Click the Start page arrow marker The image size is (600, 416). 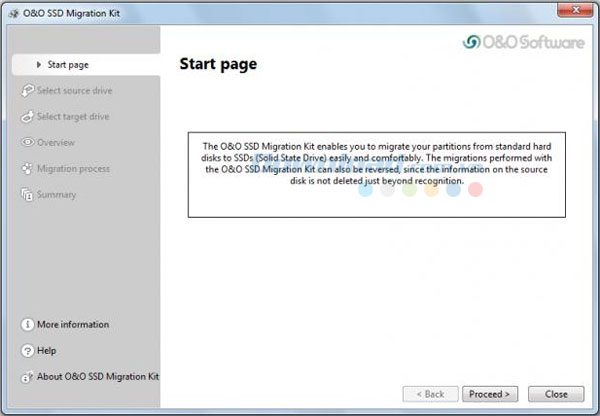point(39,65)
